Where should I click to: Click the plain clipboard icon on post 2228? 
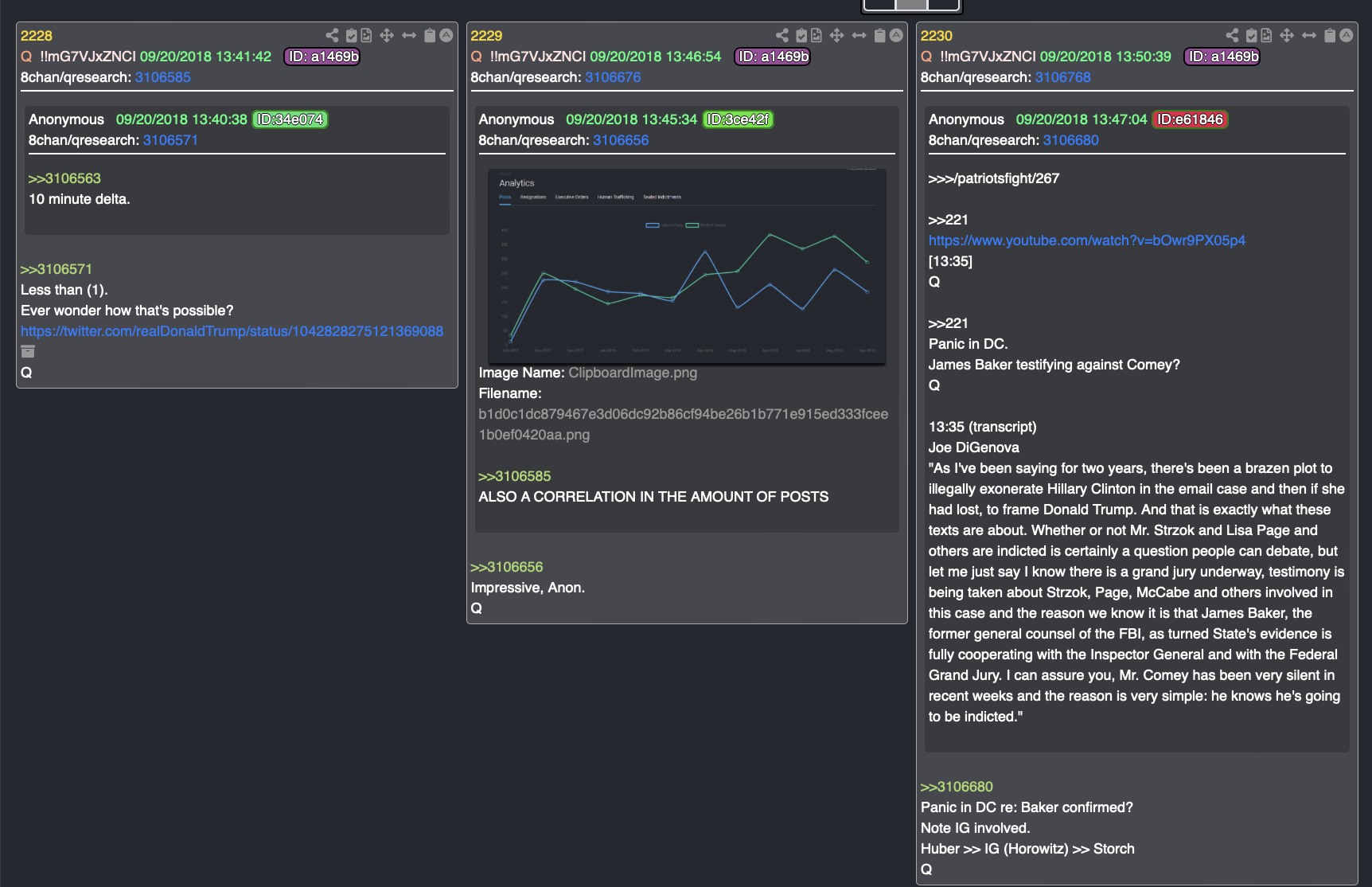point(430,35)
